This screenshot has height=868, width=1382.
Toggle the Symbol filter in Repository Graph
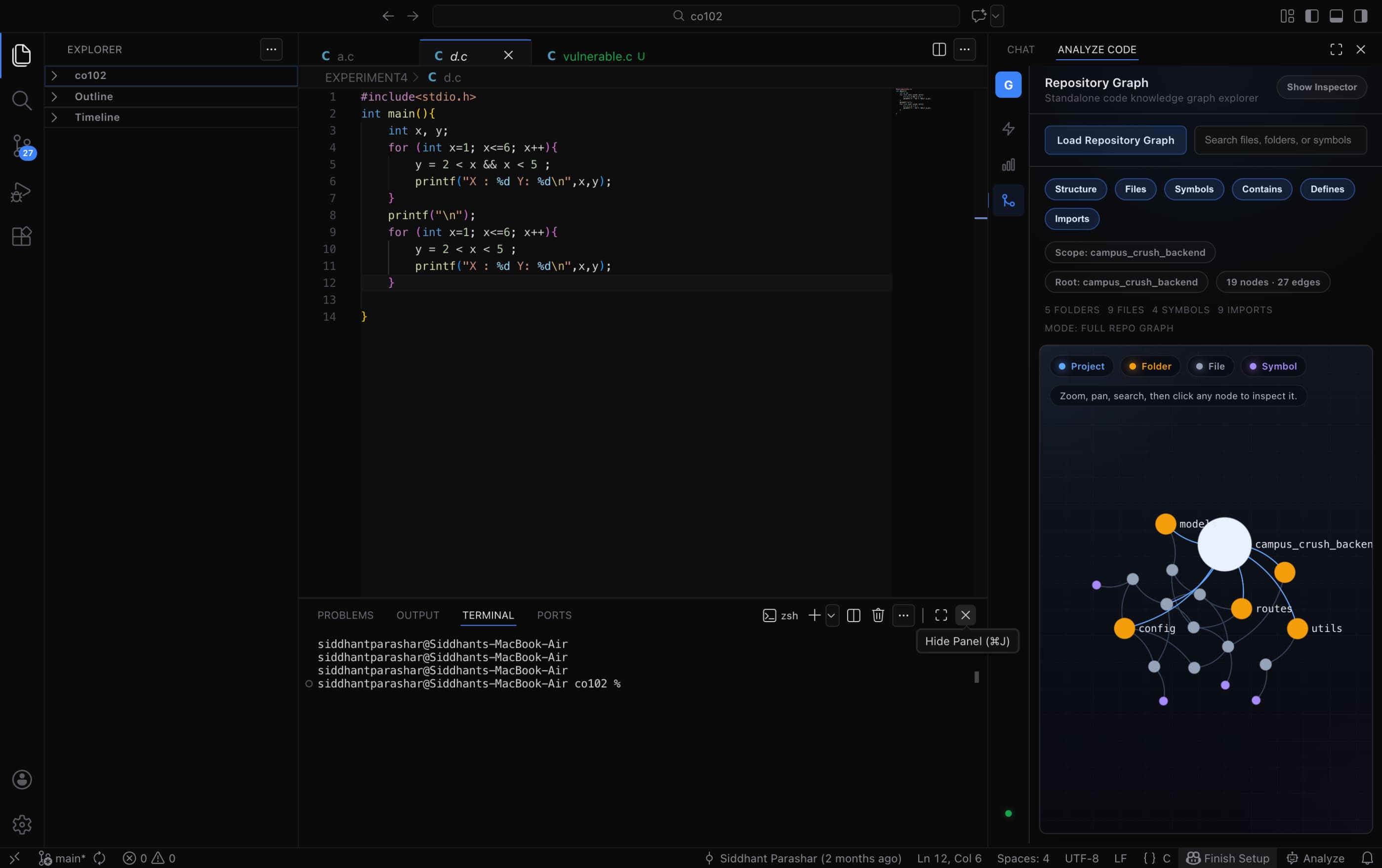[x=1273, y=366]
